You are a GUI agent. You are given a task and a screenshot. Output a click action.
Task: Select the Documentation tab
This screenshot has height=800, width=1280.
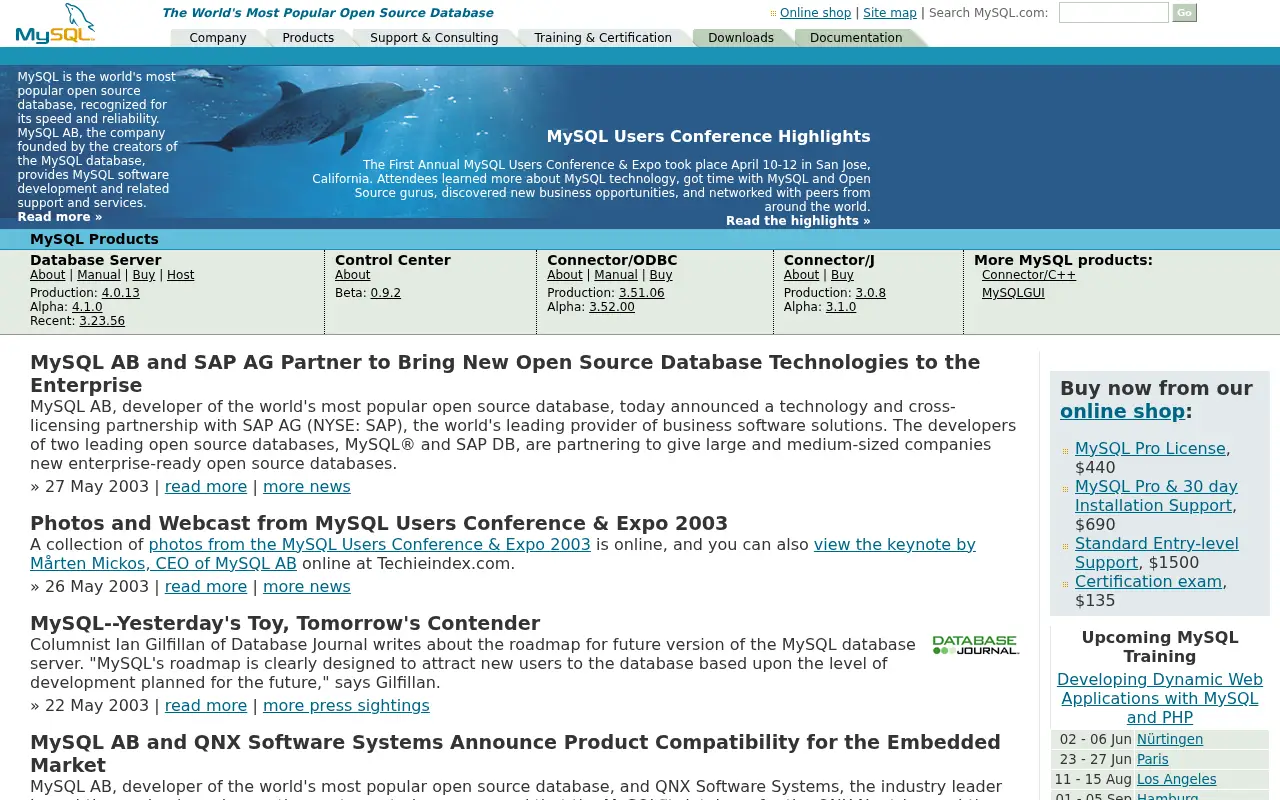856,38
